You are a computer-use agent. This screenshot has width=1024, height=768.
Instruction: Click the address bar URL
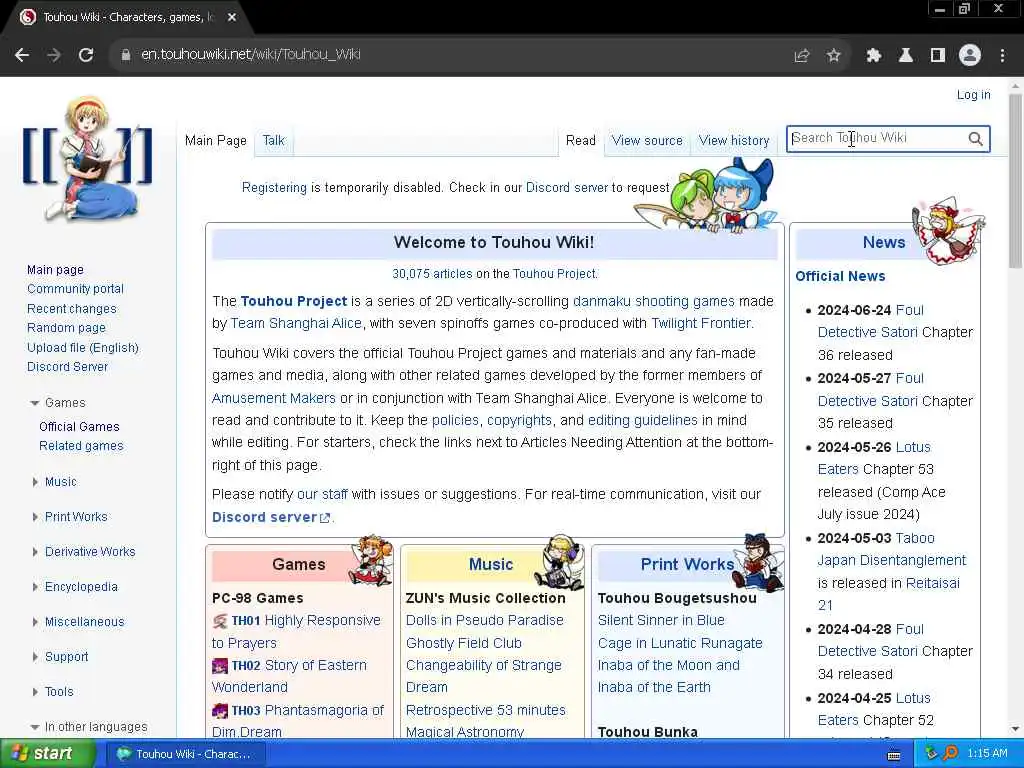251,55
